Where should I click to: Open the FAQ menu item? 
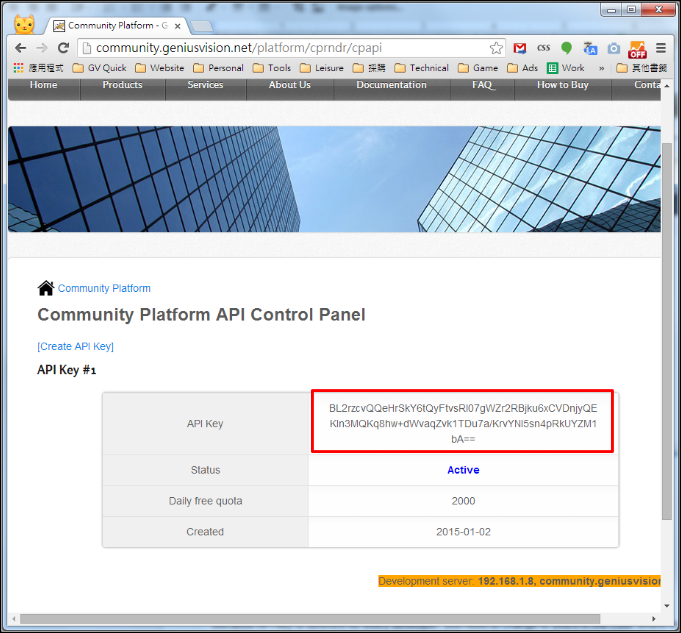pyautogui.click(x=483, y=85)
